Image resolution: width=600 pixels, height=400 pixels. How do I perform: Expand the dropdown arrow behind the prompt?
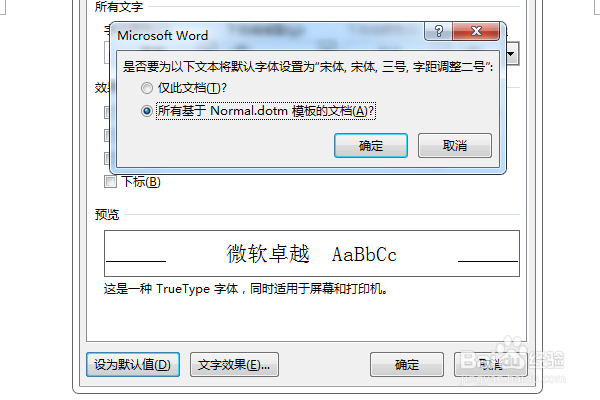pos(512,54)
